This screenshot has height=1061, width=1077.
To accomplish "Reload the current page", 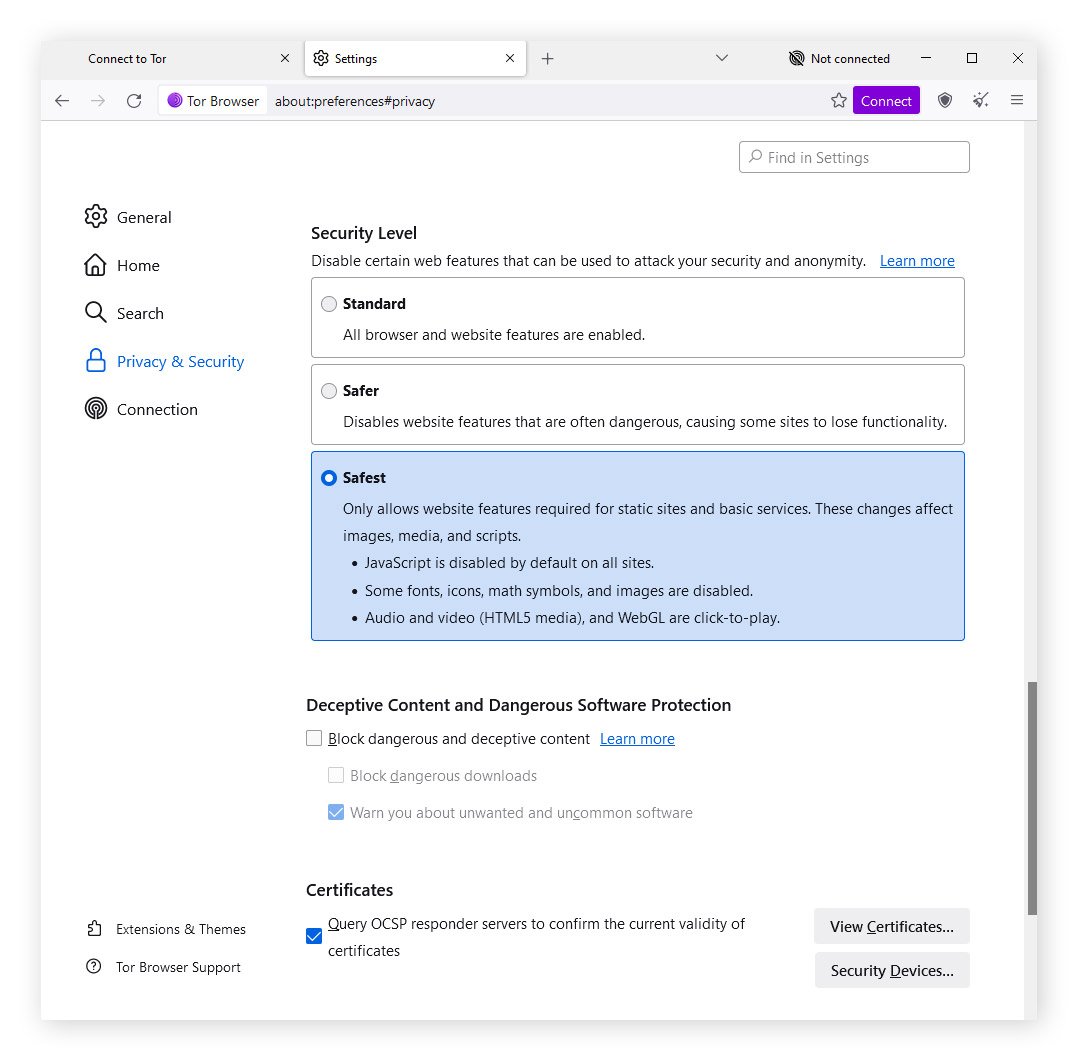I will coord(134,100).
